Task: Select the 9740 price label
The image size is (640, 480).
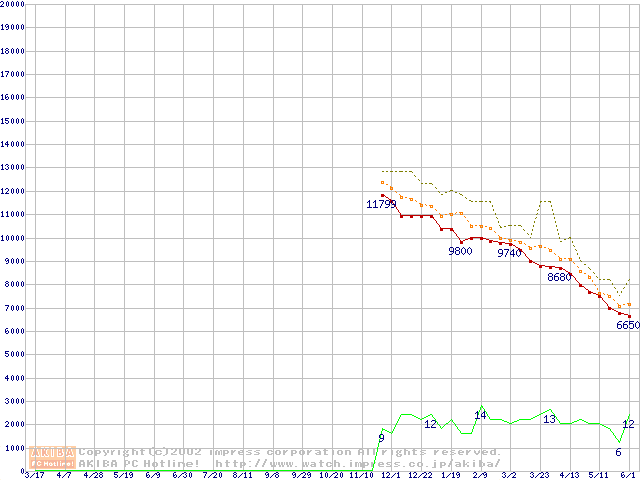Action: 509,253
